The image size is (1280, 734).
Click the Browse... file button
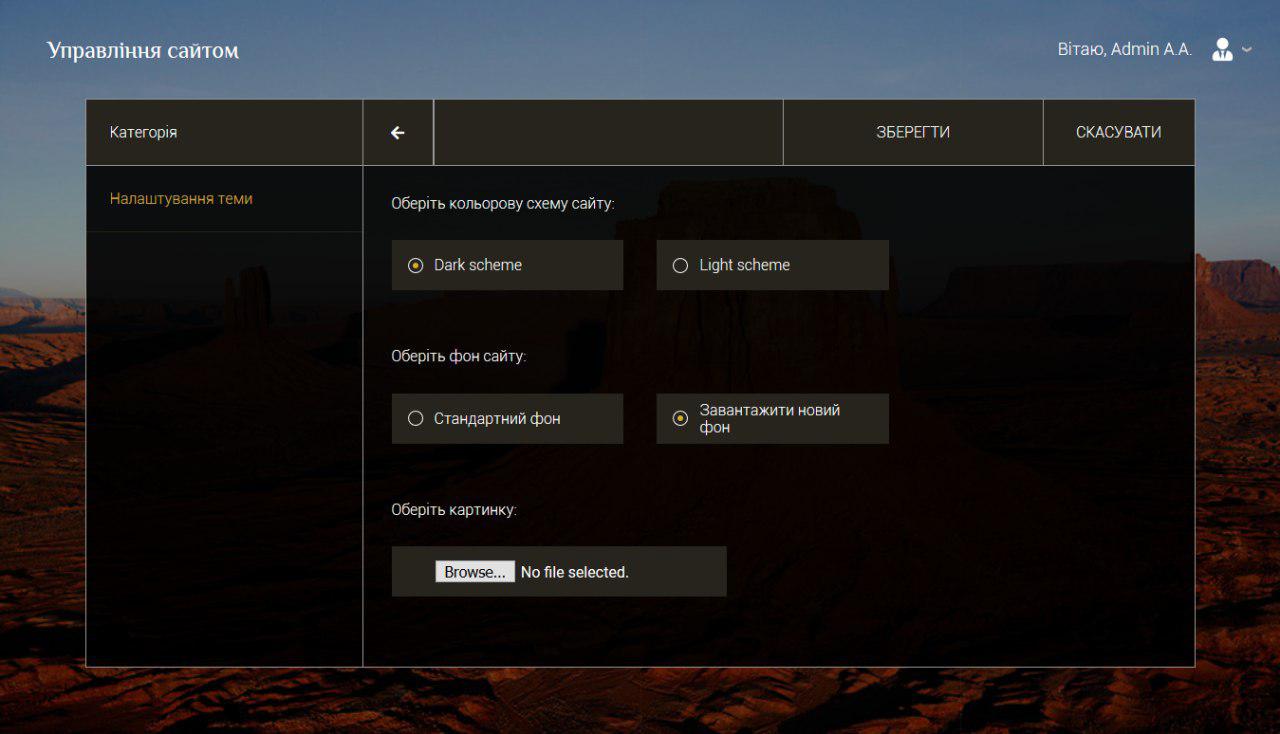pyautogui.click(x=475, y=572)
